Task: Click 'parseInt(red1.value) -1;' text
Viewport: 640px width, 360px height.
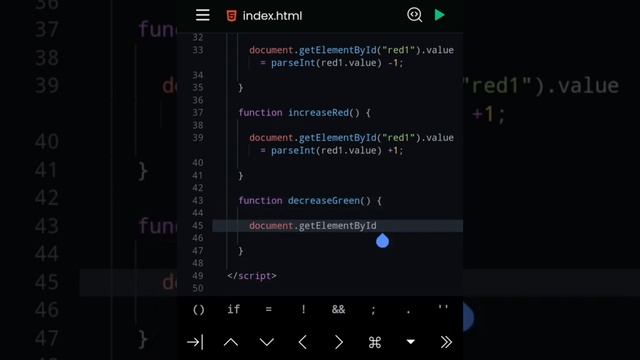Action: [337, 63]
